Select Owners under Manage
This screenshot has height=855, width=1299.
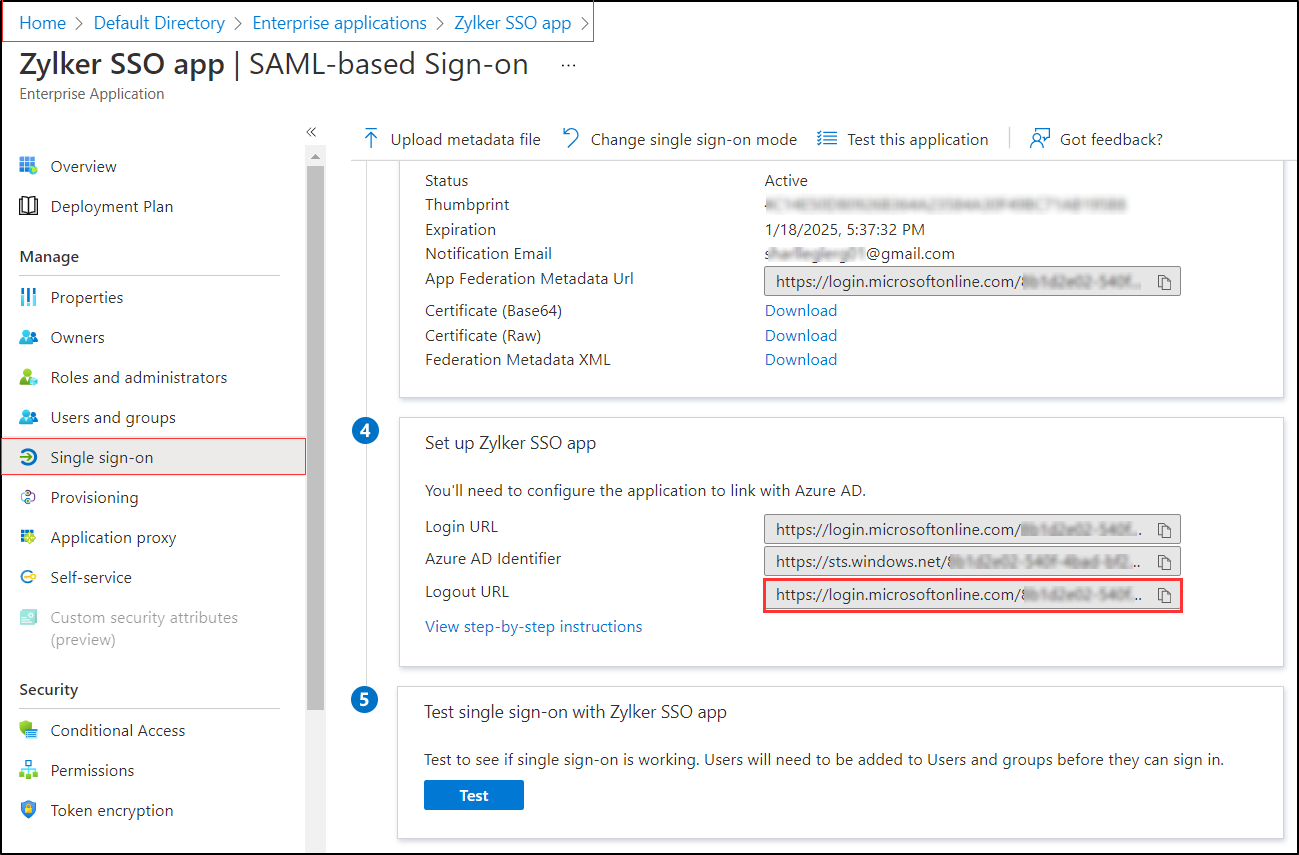pyautogui.click(x=77, y=337)
